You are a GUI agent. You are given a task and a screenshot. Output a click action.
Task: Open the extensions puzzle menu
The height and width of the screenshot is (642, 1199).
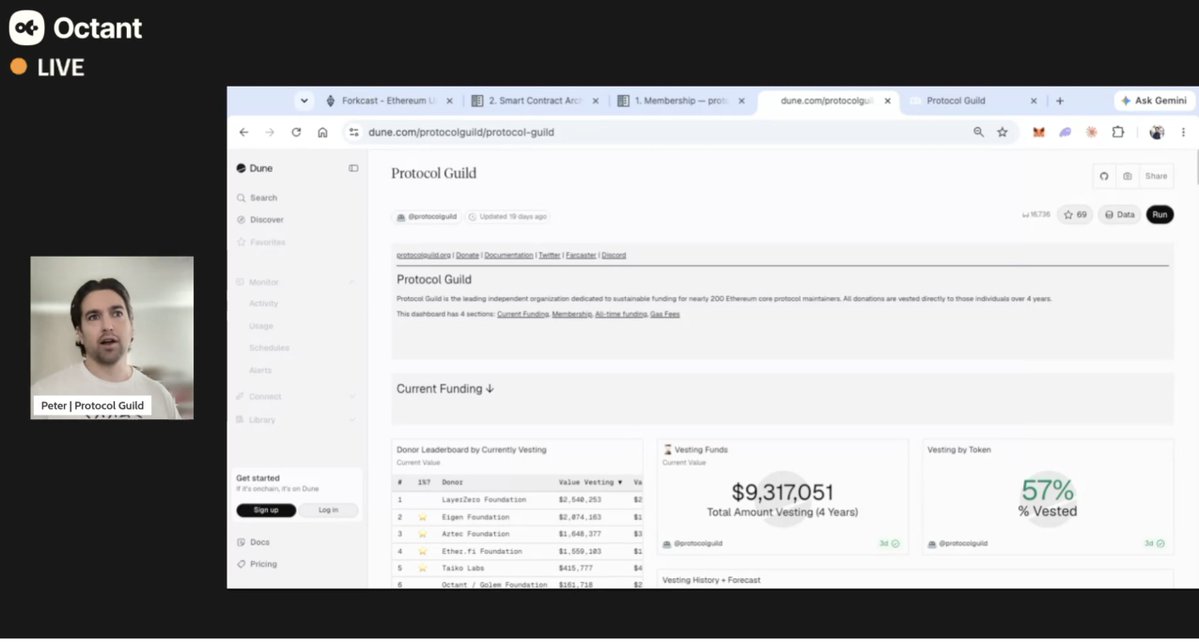pyautogui.click(x=1118, y=132)
